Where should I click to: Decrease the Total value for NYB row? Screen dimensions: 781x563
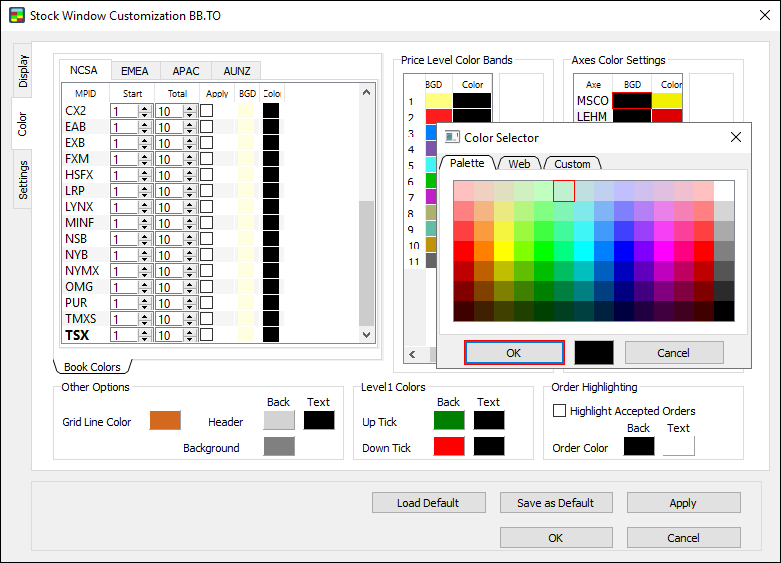190,258
